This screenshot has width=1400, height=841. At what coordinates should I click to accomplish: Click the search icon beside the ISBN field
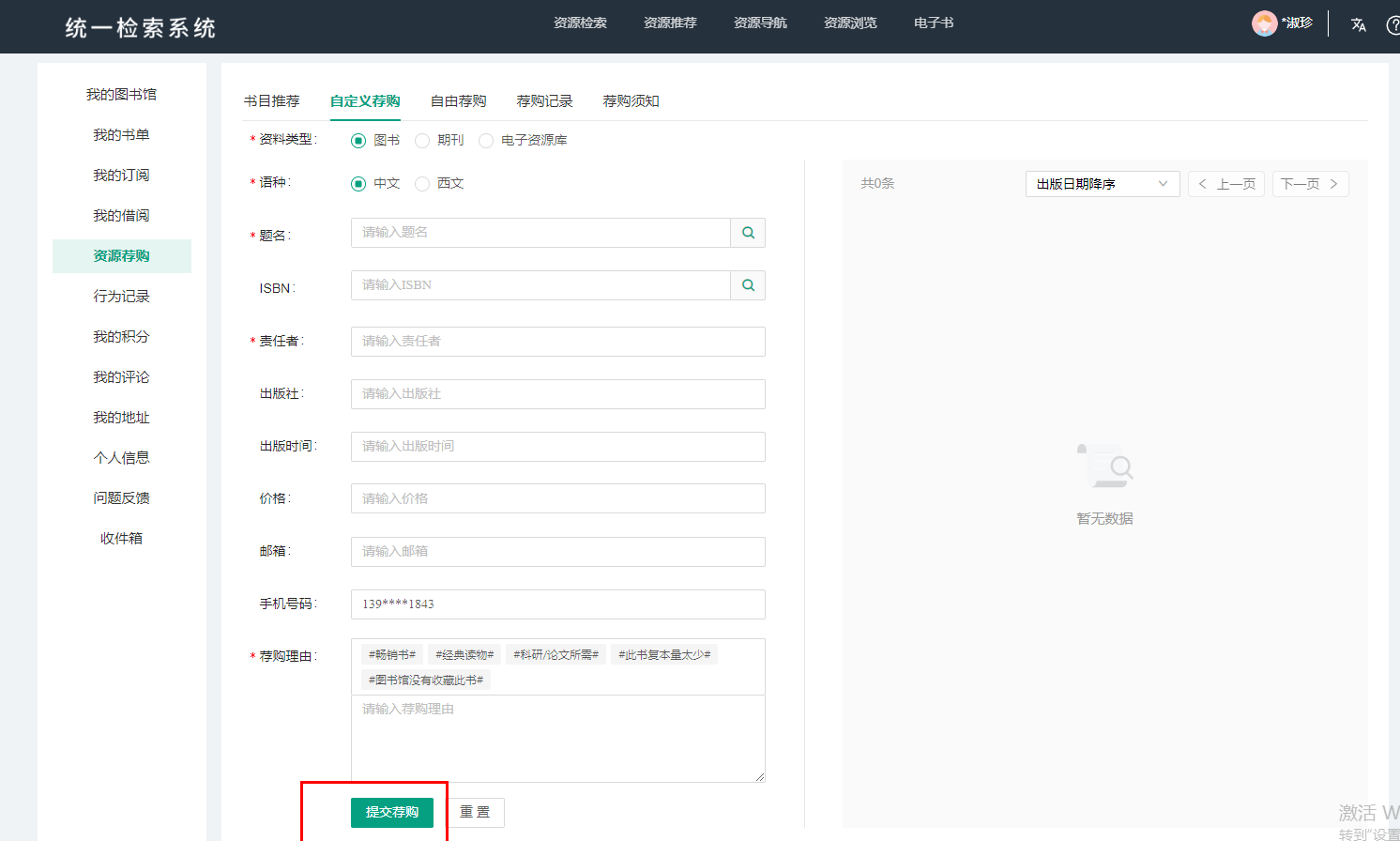pyautogui.click(x=748, y=285)
